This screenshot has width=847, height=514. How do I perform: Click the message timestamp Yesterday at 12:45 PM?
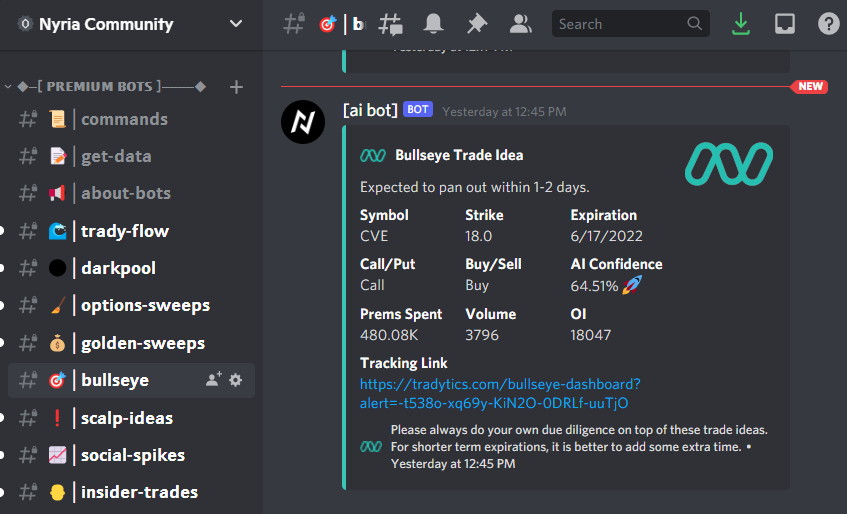[504, 112]
